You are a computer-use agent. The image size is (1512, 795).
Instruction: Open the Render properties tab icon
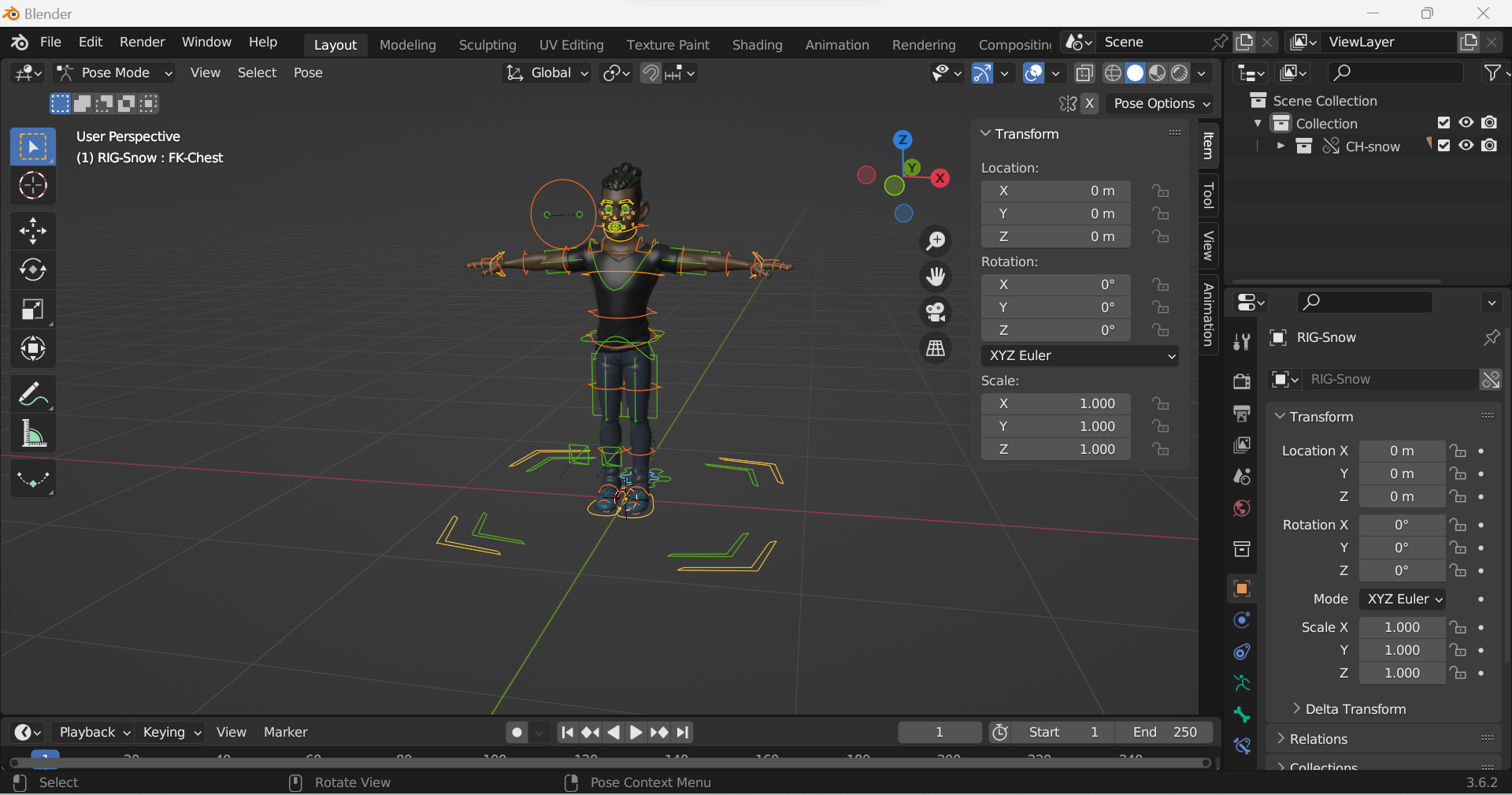1242,381
